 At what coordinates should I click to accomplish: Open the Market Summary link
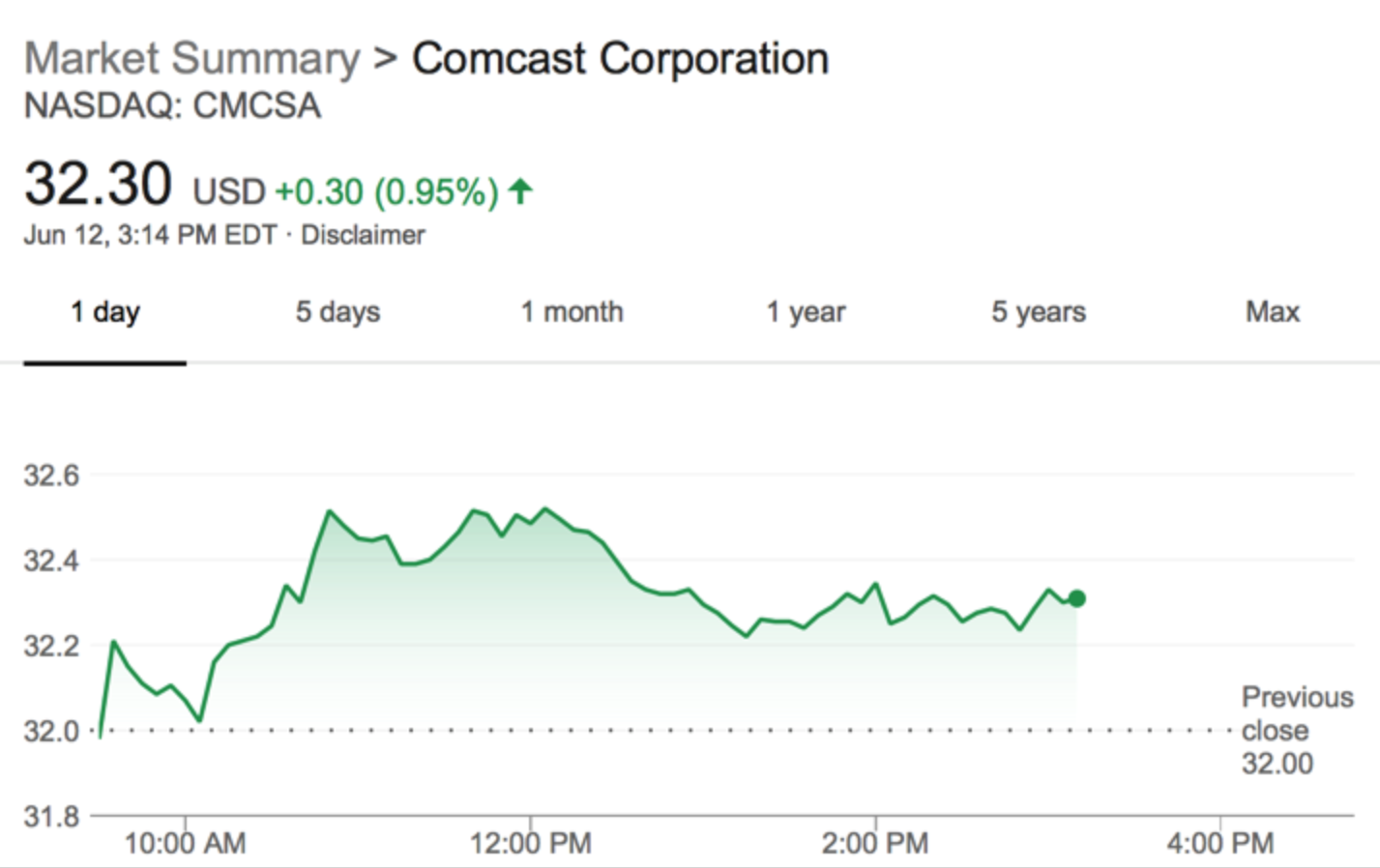point(191,59)
